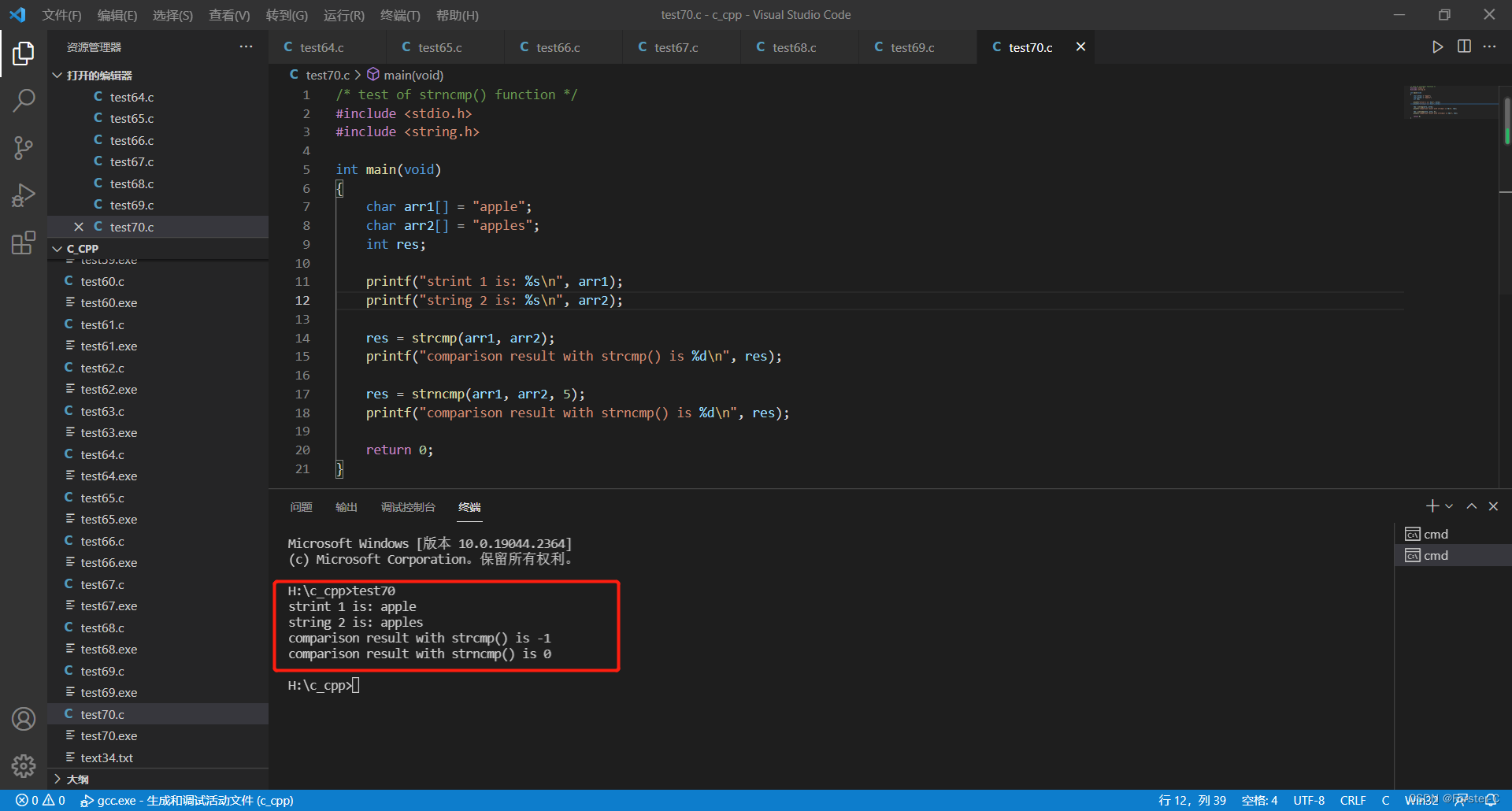Click the errors and warnings status indicator
This screenshot has height=811, width=1512.
40,800
